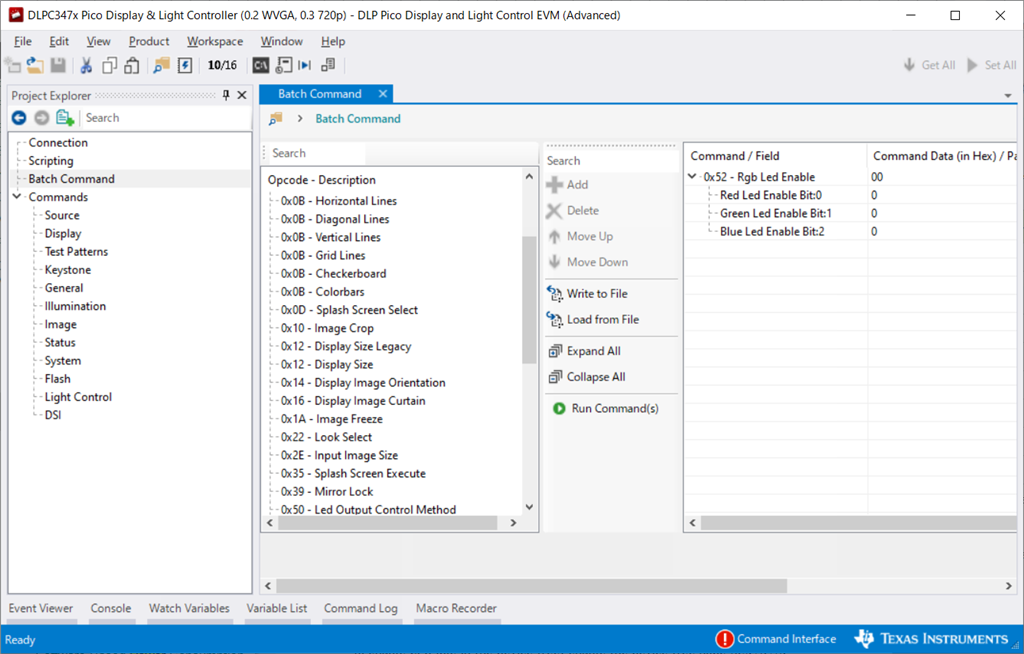Select 0x39 - Mirror Lock opcode
Viewport: 1024px width, 654px height.
click(x=327, y=491)
